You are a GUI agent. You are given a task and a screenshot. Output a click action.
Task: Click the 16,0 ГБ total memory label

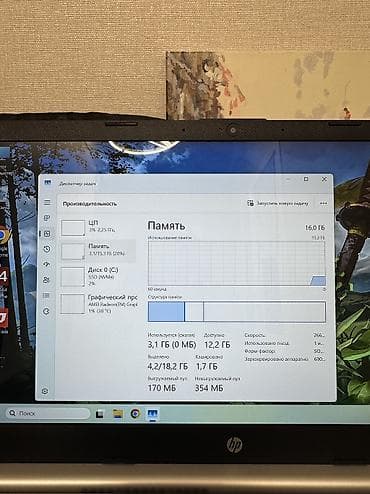tap(315, 228)
